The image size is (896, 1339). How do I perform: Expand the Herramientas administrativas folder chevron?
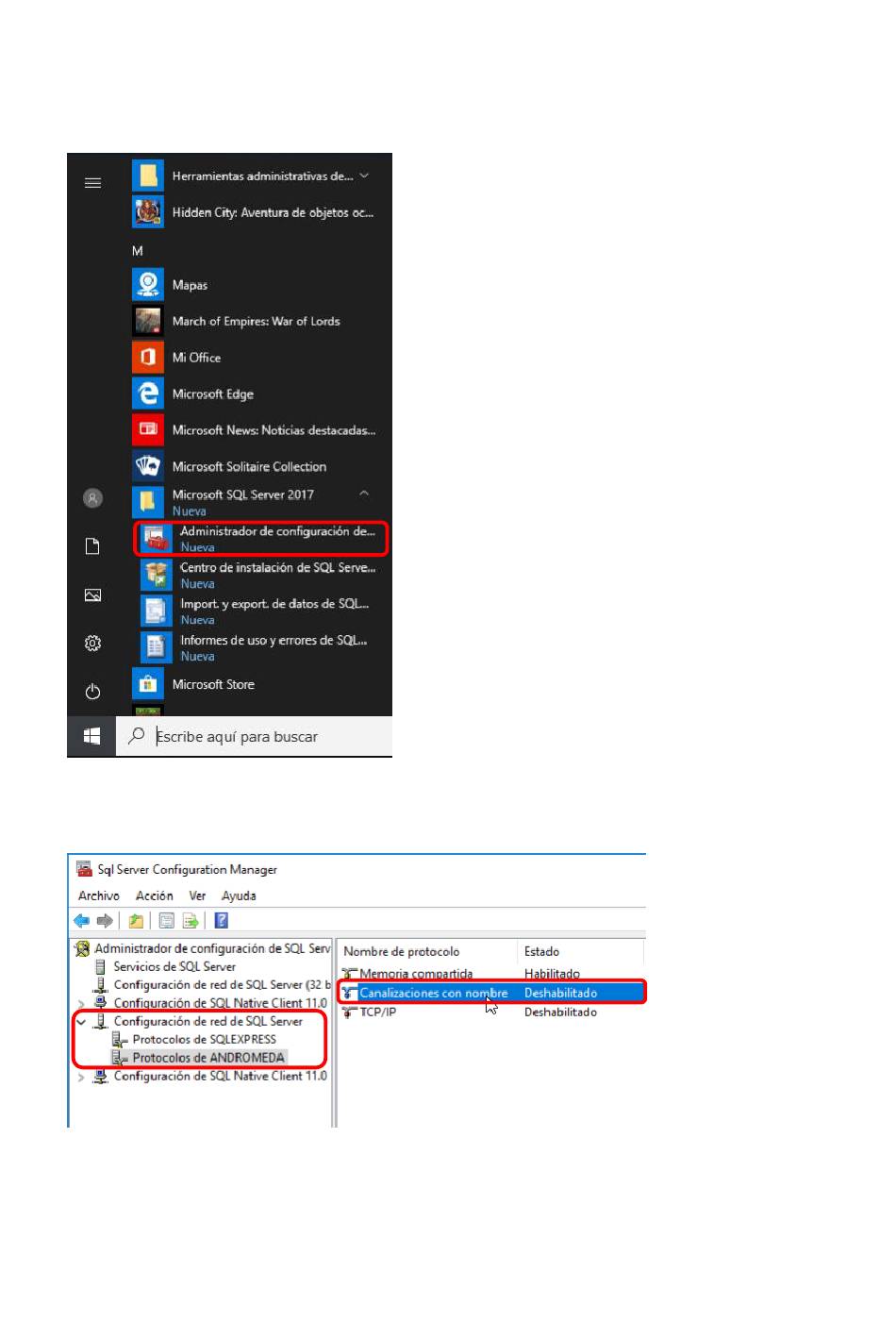point(364,176)
